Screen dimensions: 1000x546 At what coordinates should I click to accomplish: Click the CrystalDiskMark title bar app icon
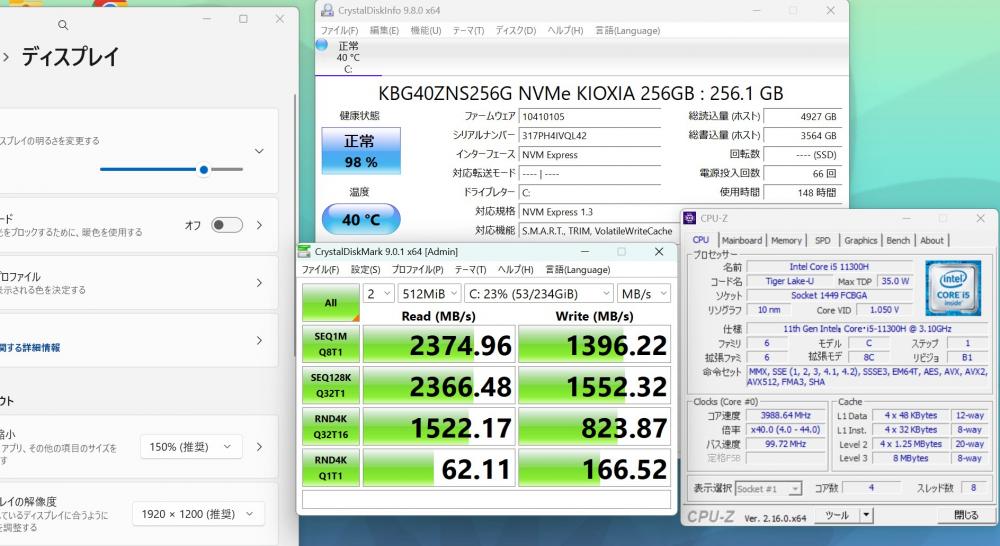pos(305,251)
